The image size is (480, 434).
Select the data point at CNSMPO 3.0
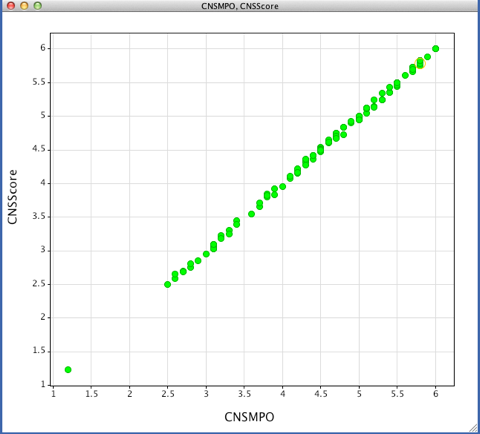pyautogui.click(x=206, y=254)
